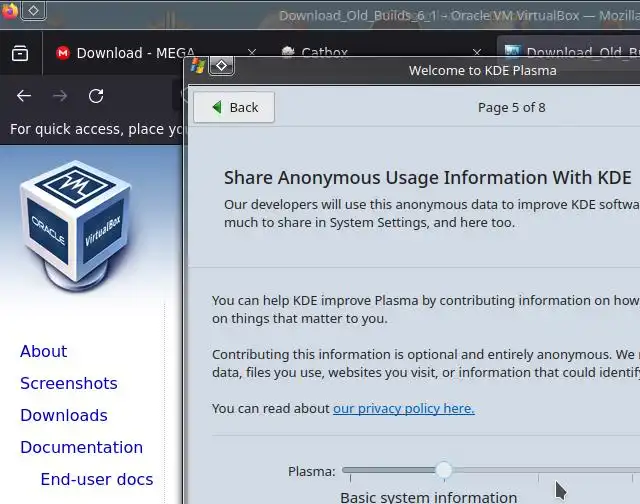Switch to the Catbox tab

point(324,53)
